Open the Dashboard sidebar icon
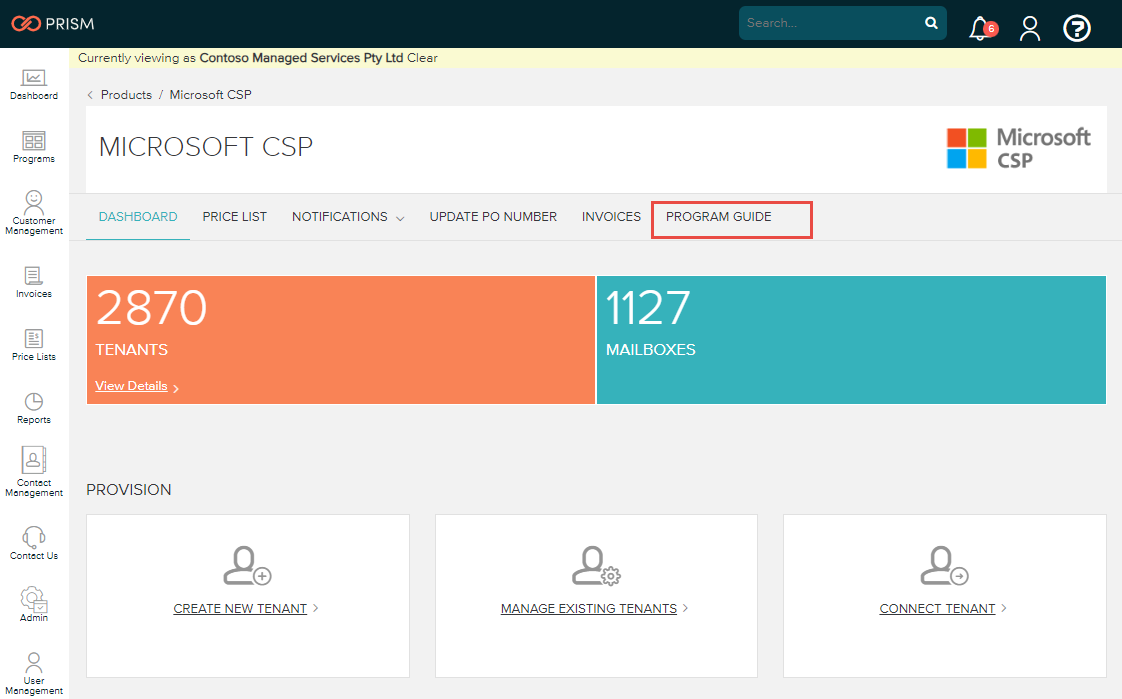The image size is (1122, 699). tap(33, 85)
